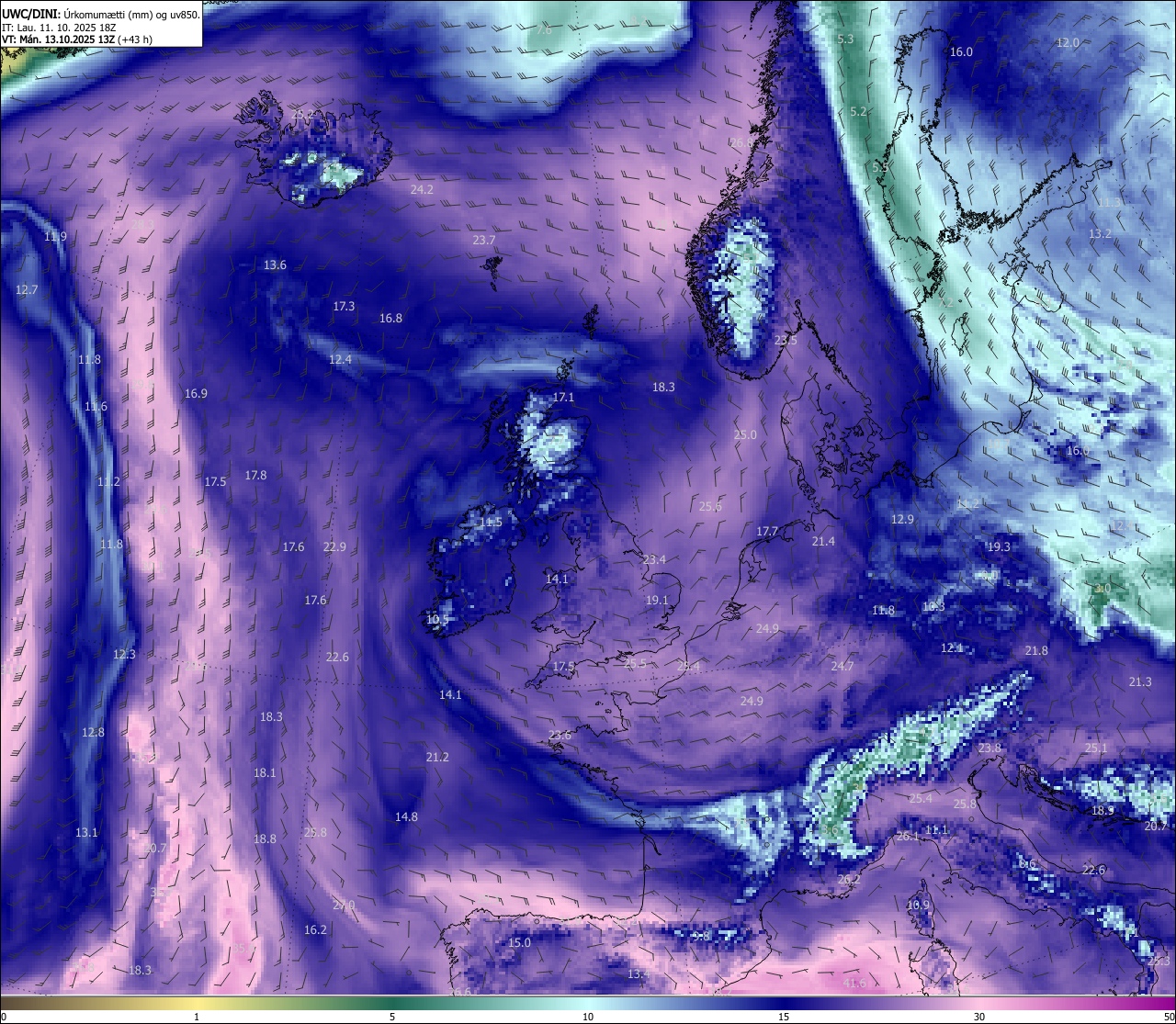Click the map value 19.3
This screenshot has height=1024, width=1176.
pyautogui.click(x=999, y=546)
